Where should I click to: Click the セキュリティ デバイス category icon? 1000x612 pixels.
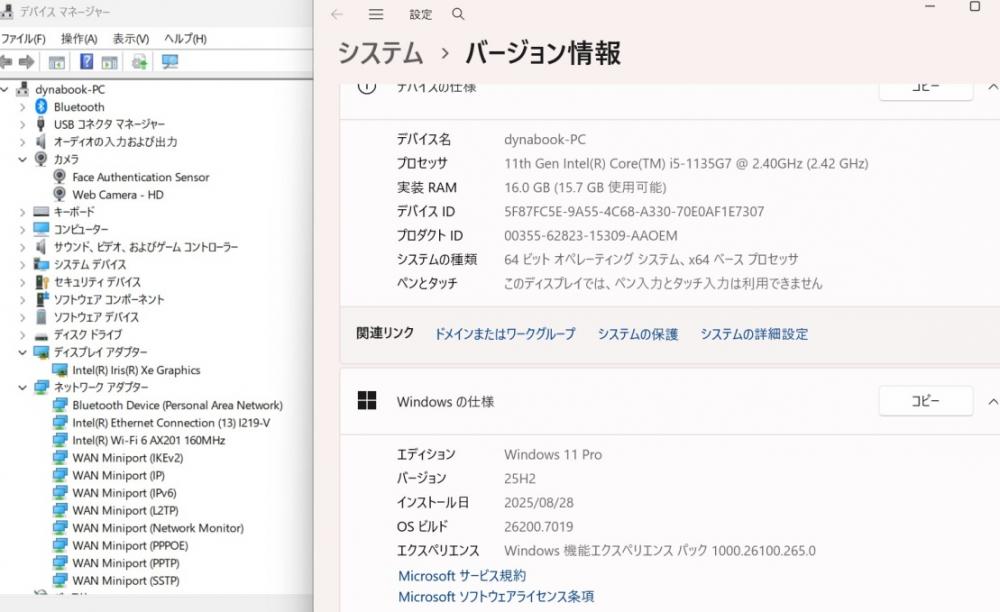coord(42,282)
